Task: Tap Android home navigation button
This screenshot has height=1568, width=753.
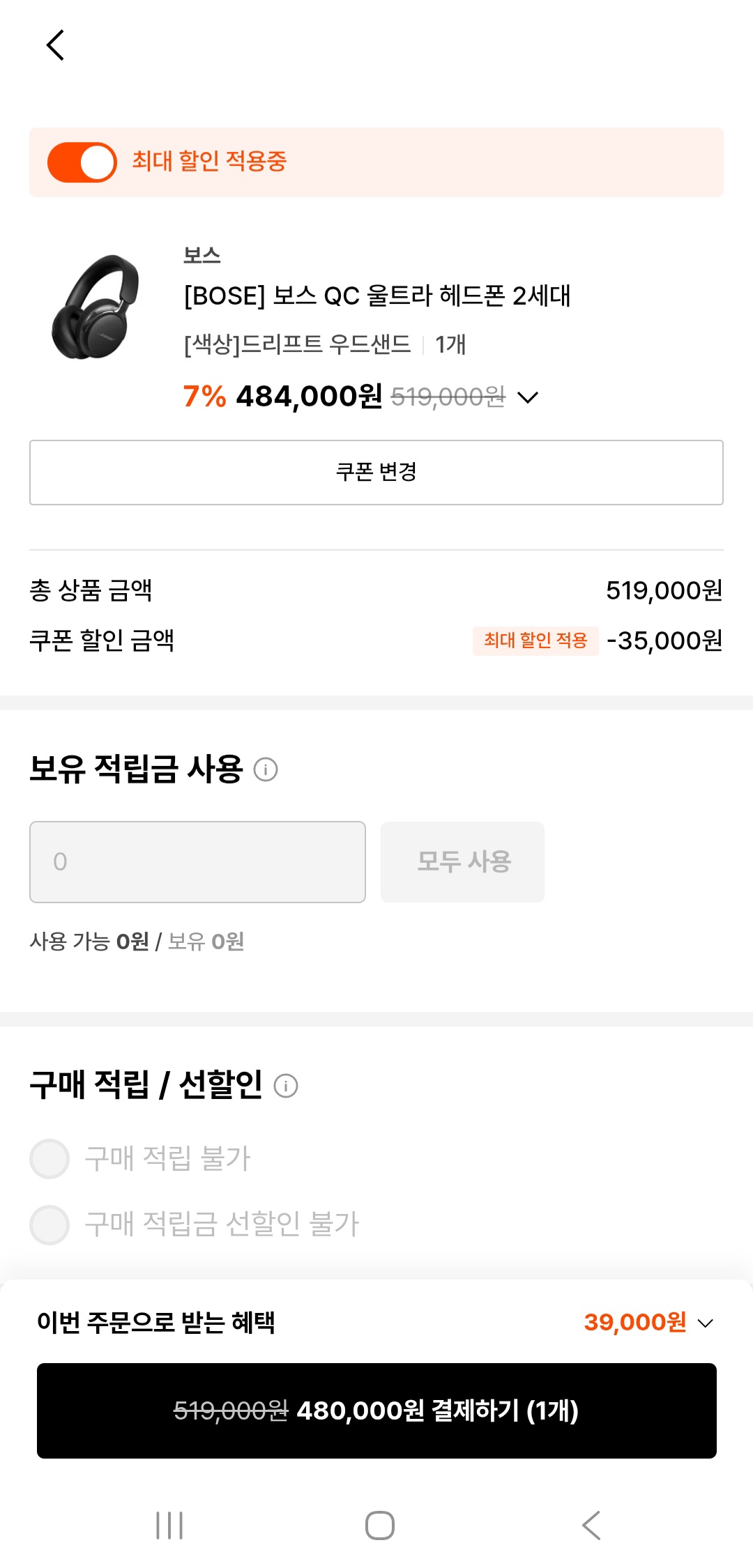Action: [x=380, y=1525]
